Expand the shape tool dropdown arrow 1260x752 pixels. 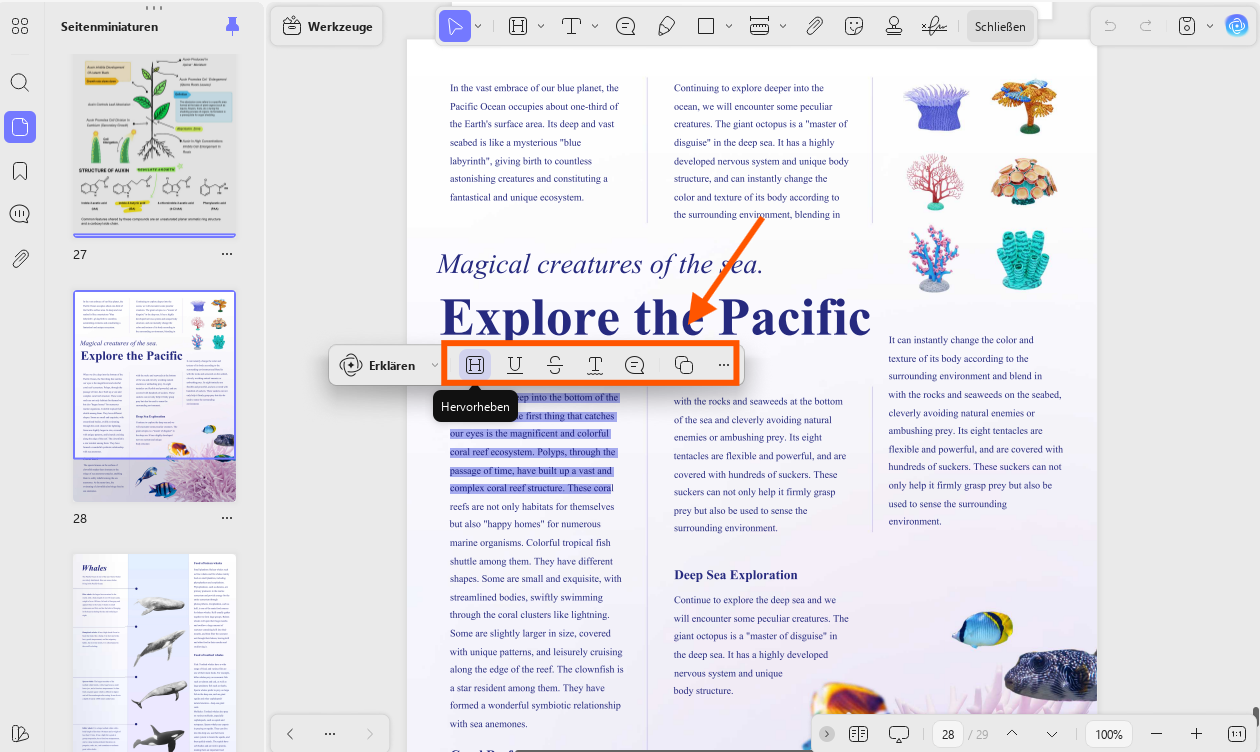[x=728, y=27]
